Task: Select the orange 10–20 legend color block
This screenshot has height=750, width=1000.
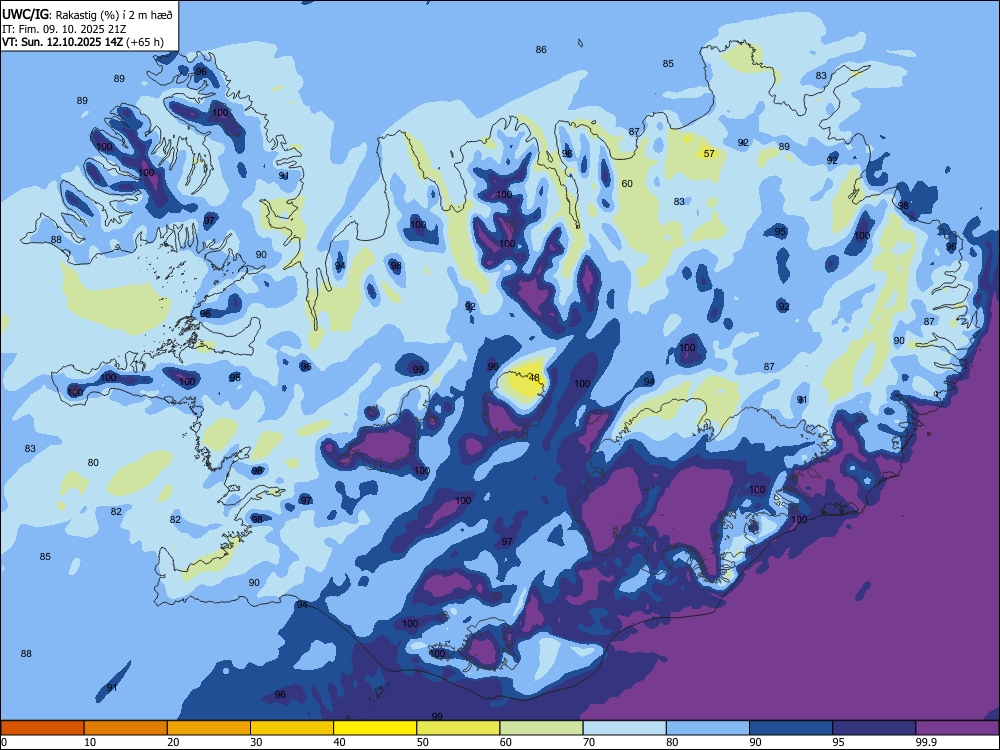Action: [126, 728]
